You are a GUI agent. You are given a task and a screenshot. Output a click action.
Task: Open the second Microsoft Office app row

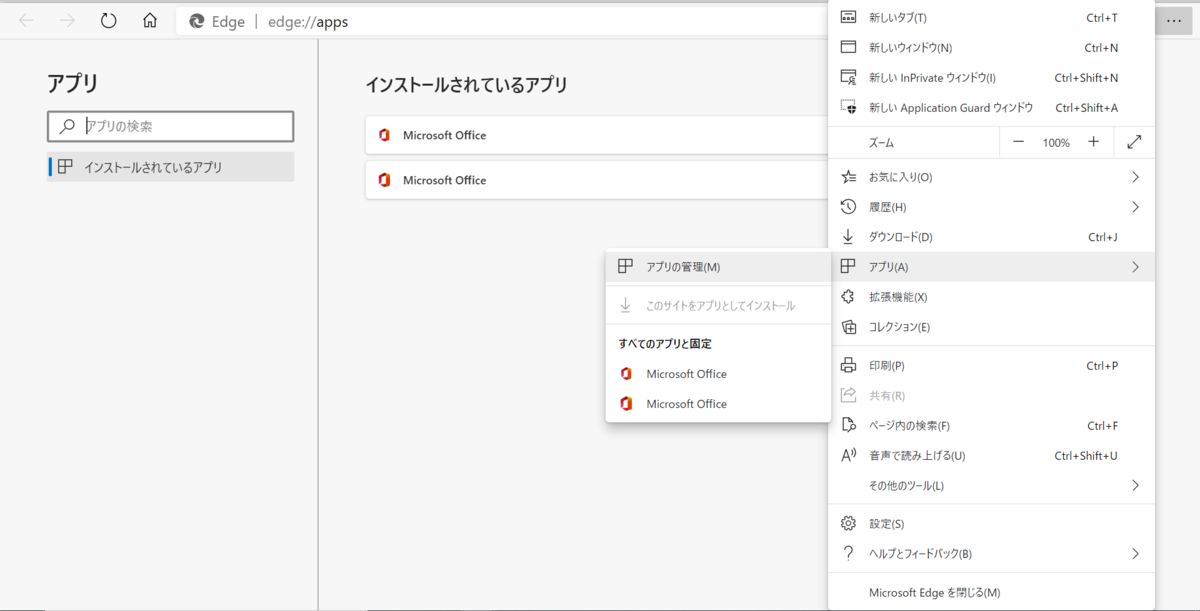click(x=597, y=180)
